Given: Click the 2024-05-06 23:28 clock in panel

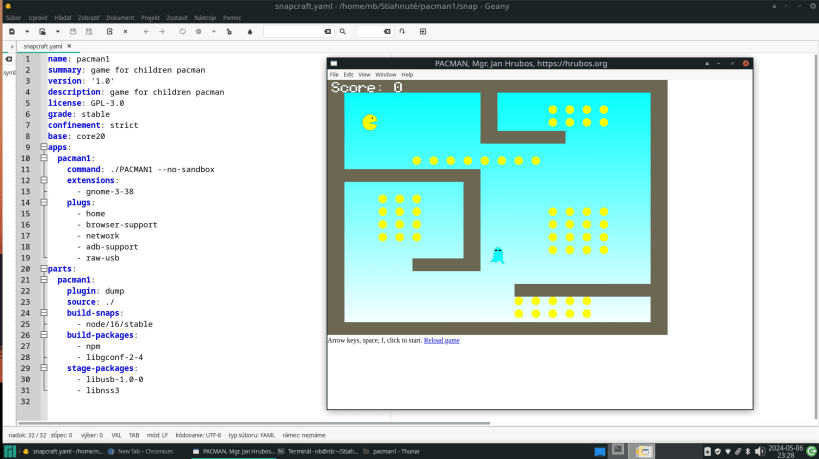Looking at the screenshot, I should point(786,452).
